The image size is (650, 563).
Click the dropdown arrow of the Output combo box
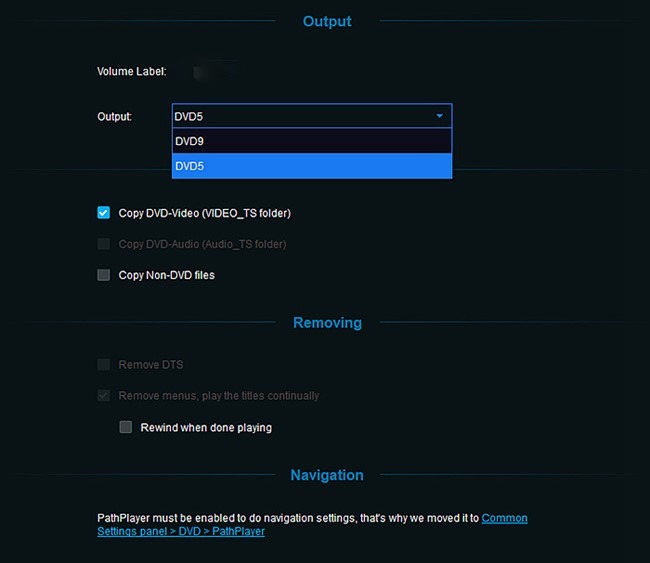click(x=439, y=116)
